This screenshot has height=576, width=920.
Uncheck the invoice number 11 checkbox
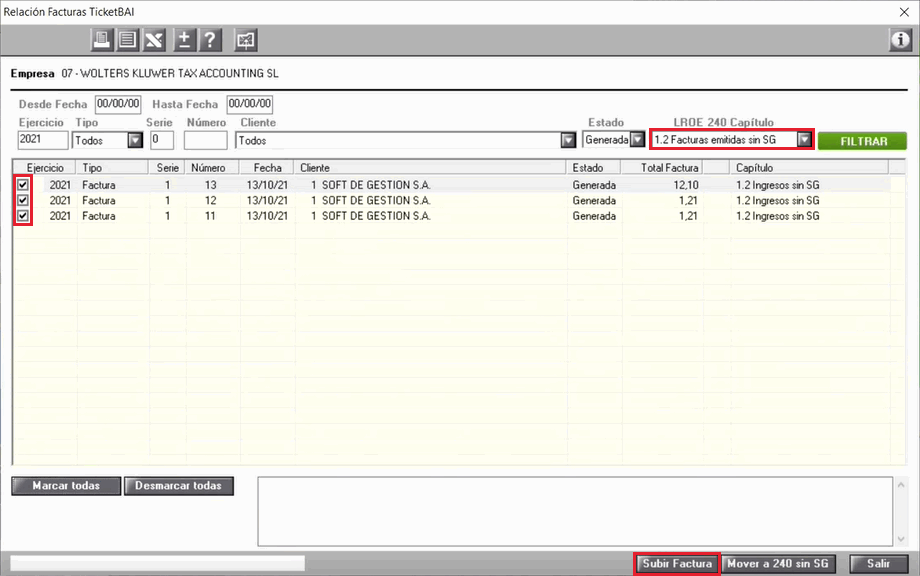[23, 216]
